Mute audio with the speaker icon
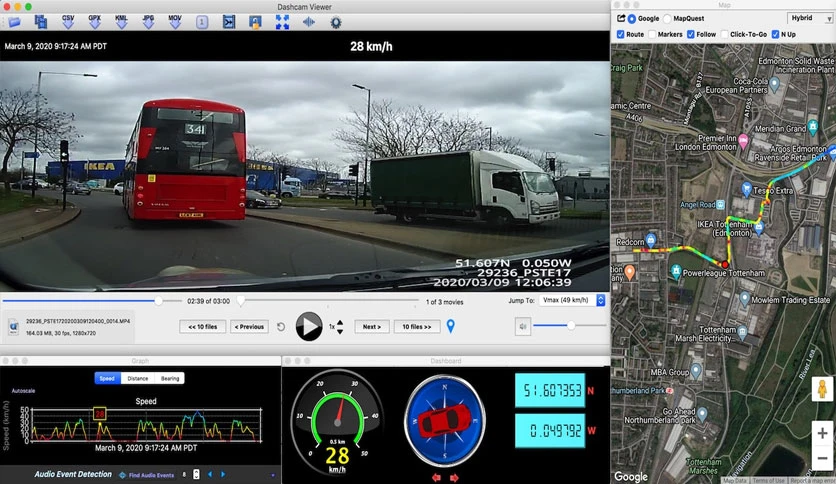This screenshot has width=836, height=484. 522,326
